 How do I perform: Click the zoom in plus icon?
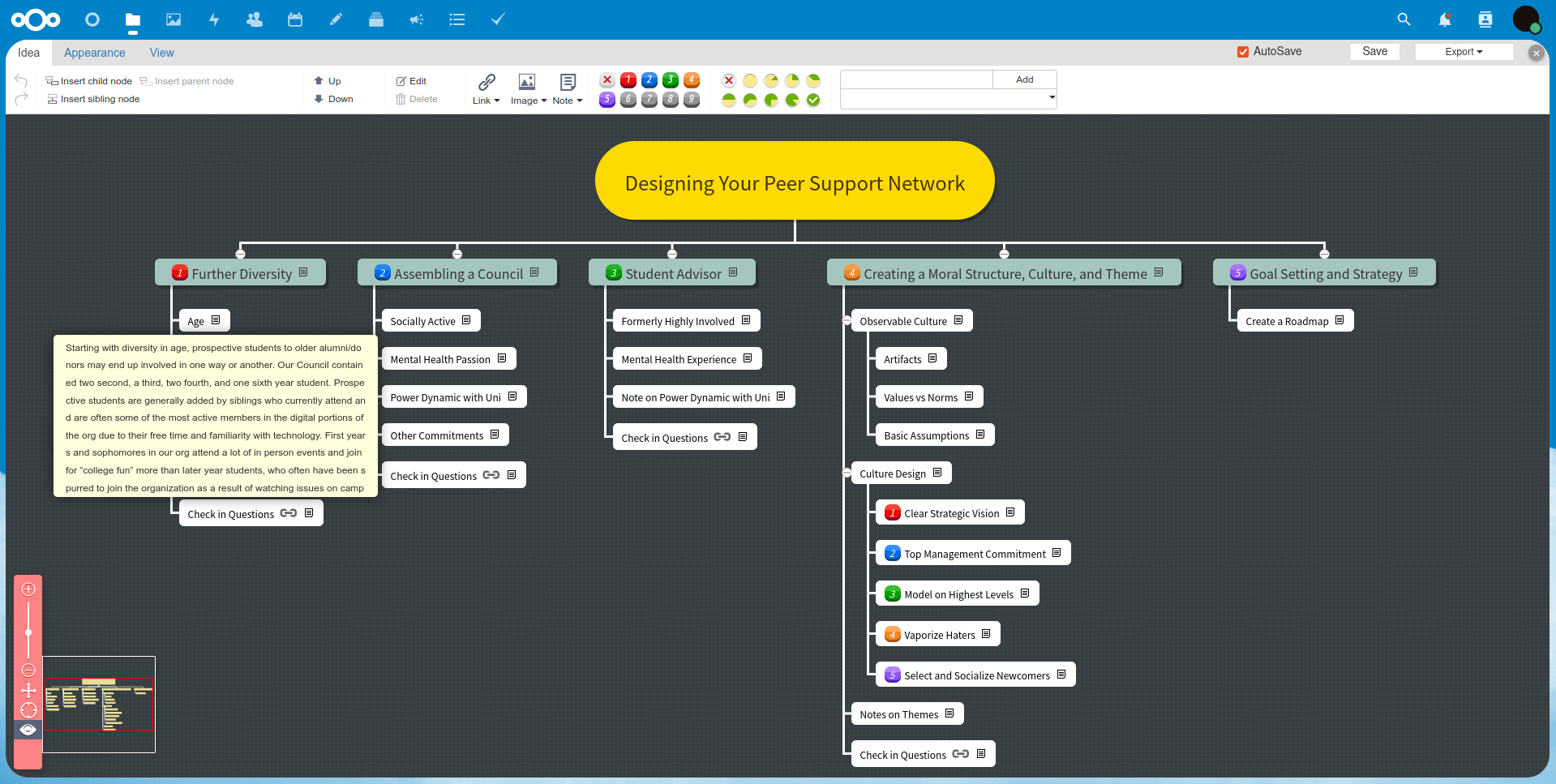point(28,589)
